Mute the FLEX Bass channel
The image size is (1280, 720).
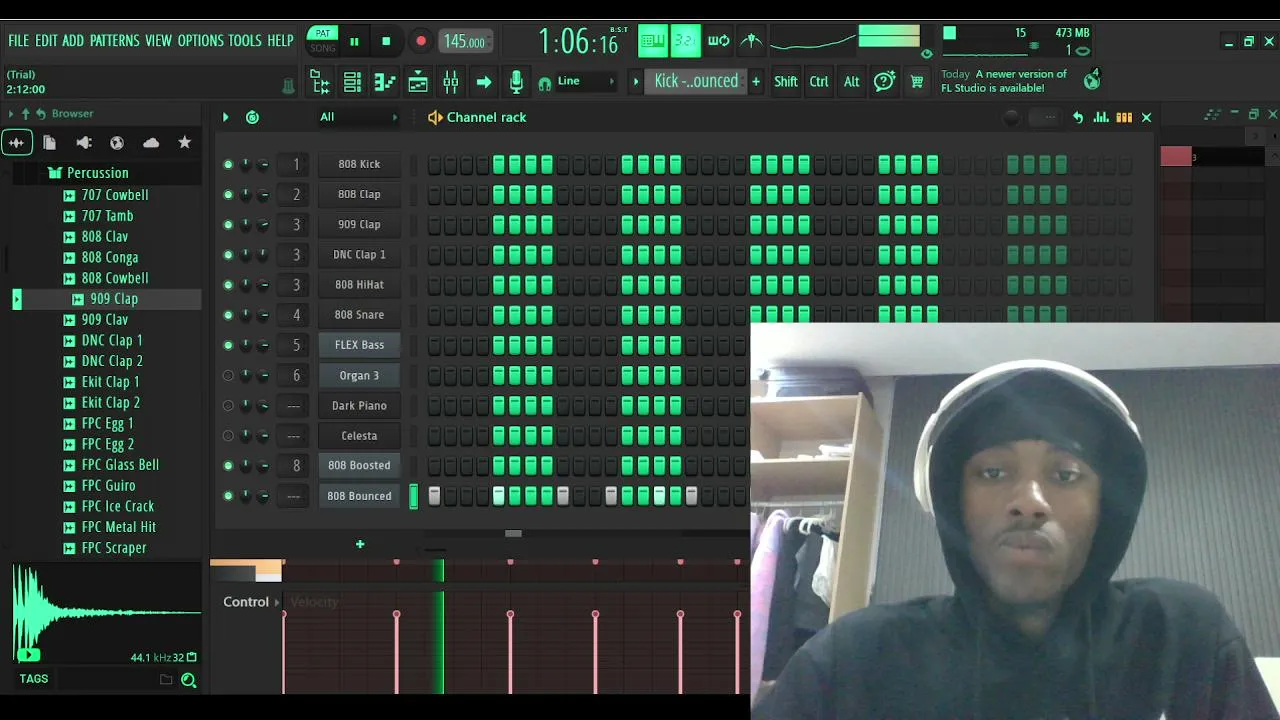pos(228,345)
